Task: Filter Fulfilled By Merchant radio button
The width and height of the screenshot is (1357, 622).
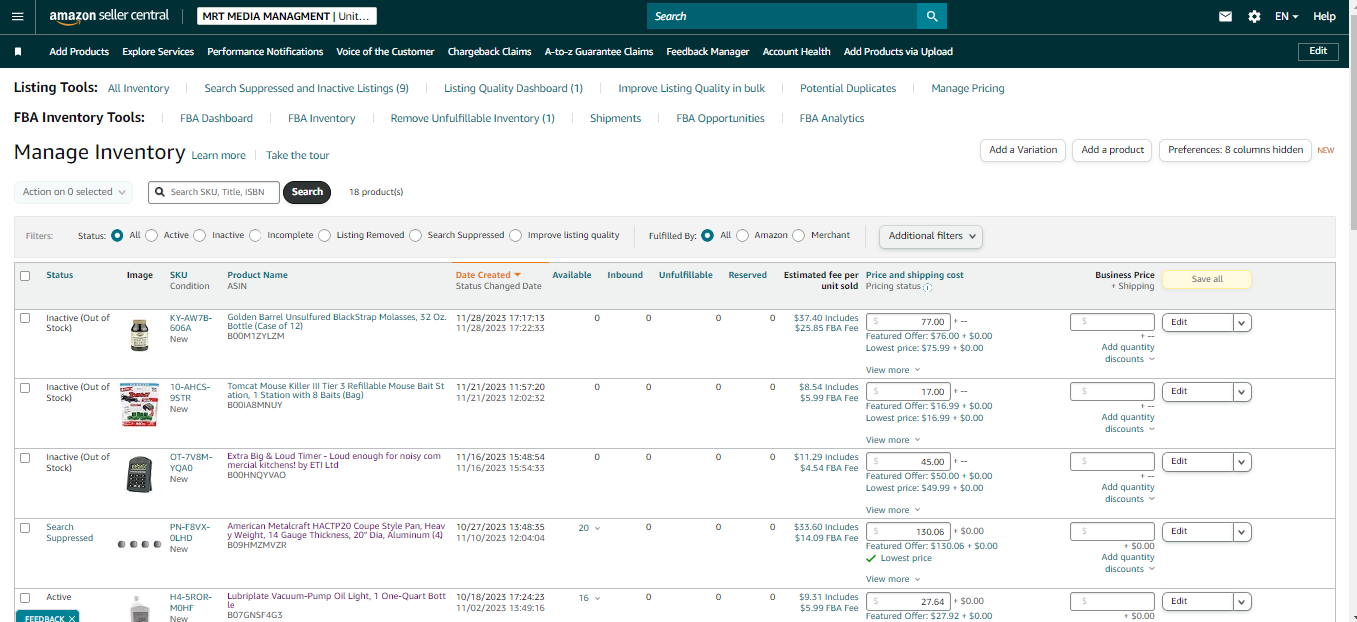Action: (x=798, y=236)
